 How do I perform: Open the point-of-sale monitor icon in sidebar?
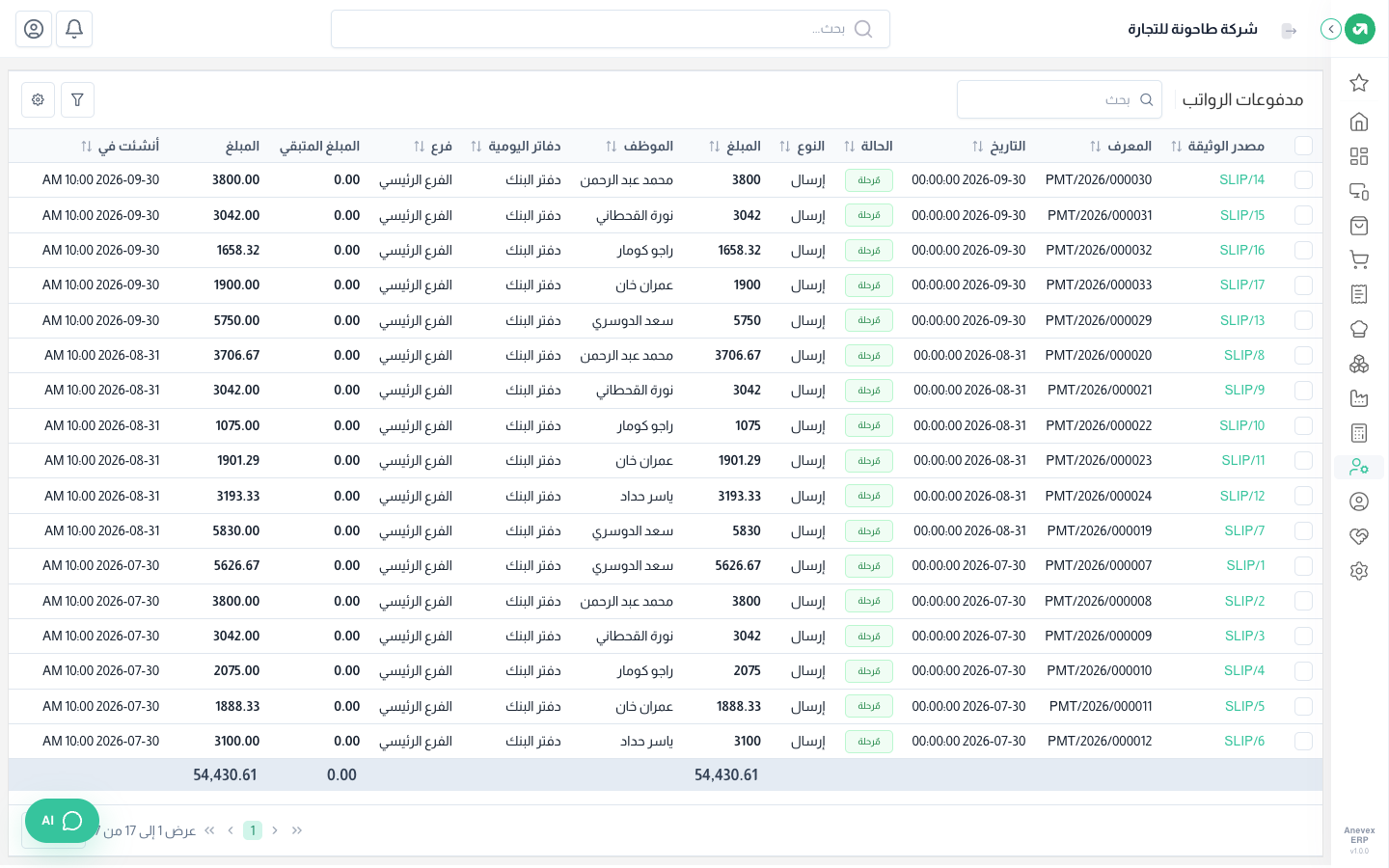tap(1359, 191)
